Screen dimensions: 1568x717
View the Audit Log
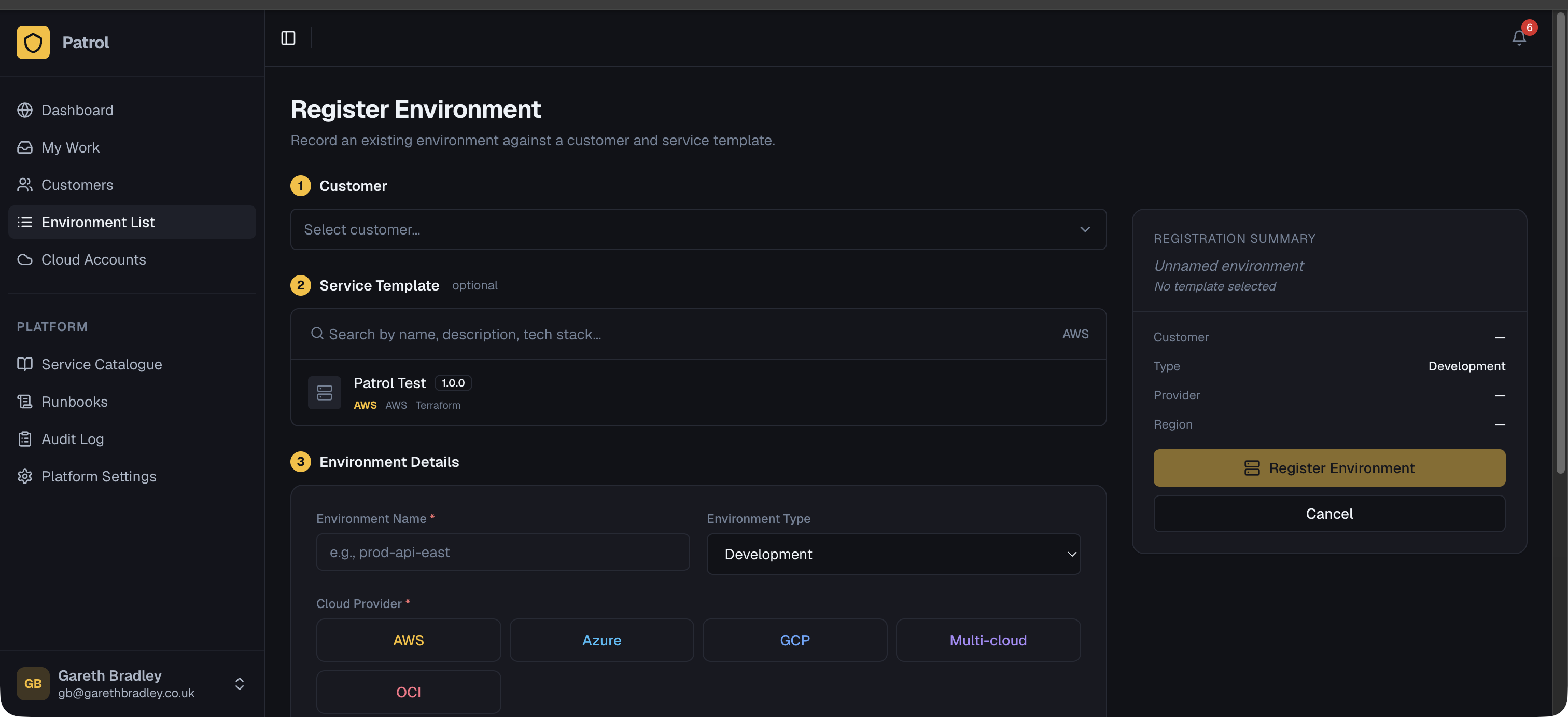132,438
